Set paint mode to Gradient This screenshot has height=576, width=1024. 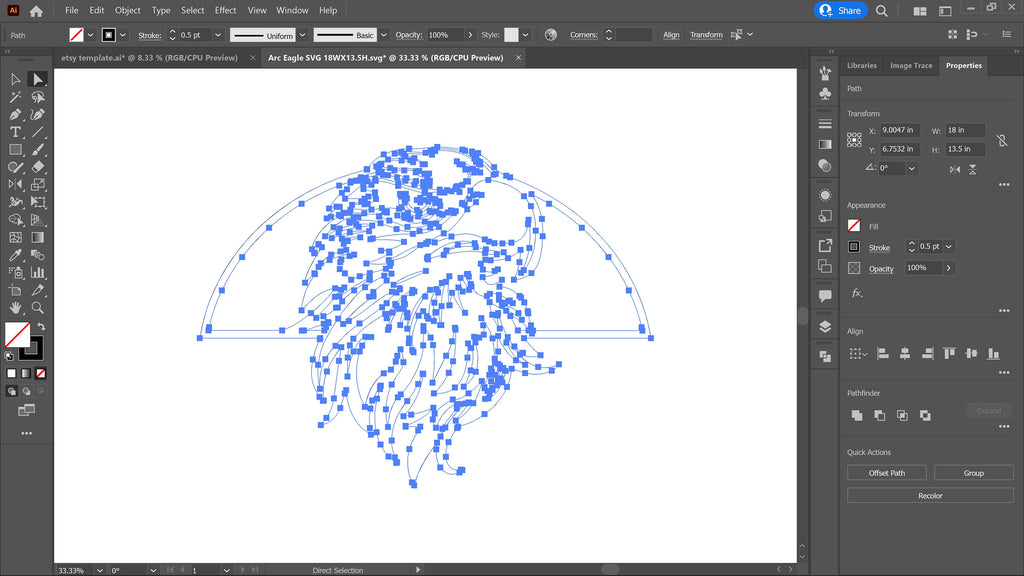coord(26,374)
